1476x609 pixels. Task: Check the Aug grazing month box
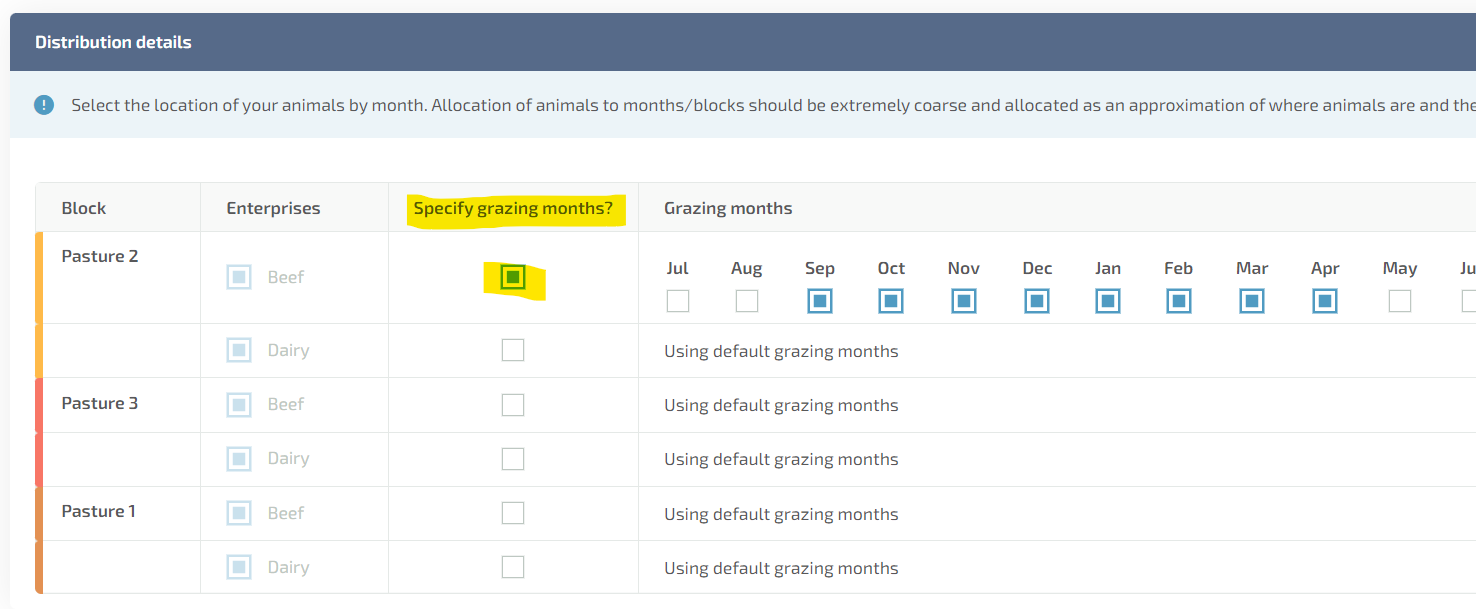pyautogui.click(x=747, y=301)
